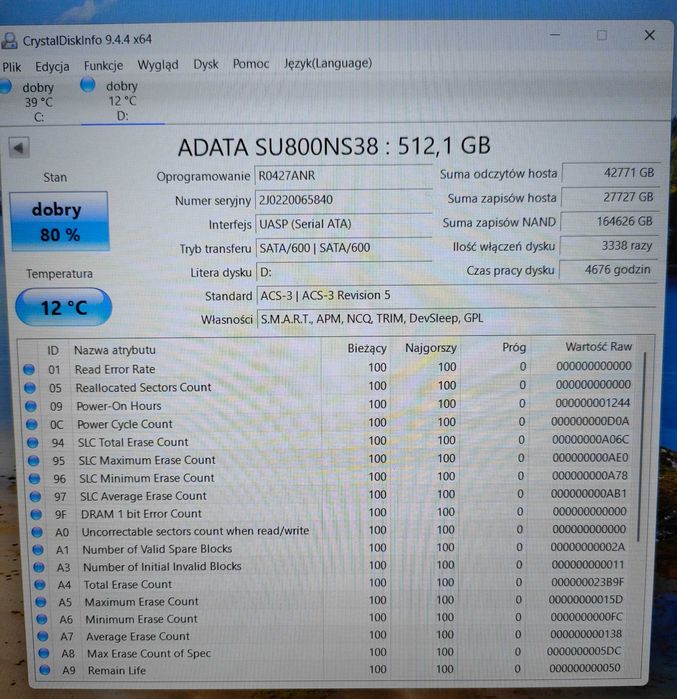Select the Reallocated Sectors Count attribute name

click(x=143, y=387)
